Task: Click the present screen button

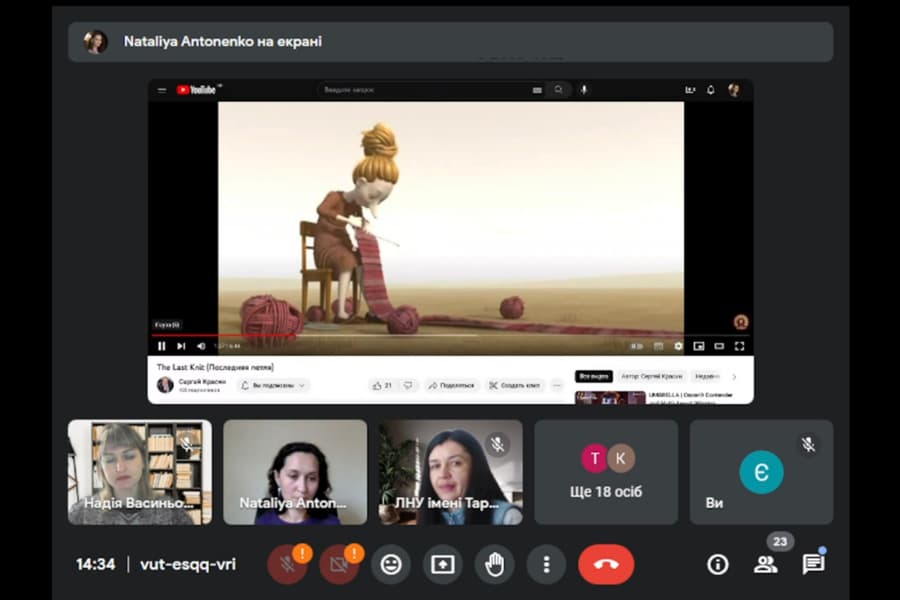Action: tap(443, 564)
